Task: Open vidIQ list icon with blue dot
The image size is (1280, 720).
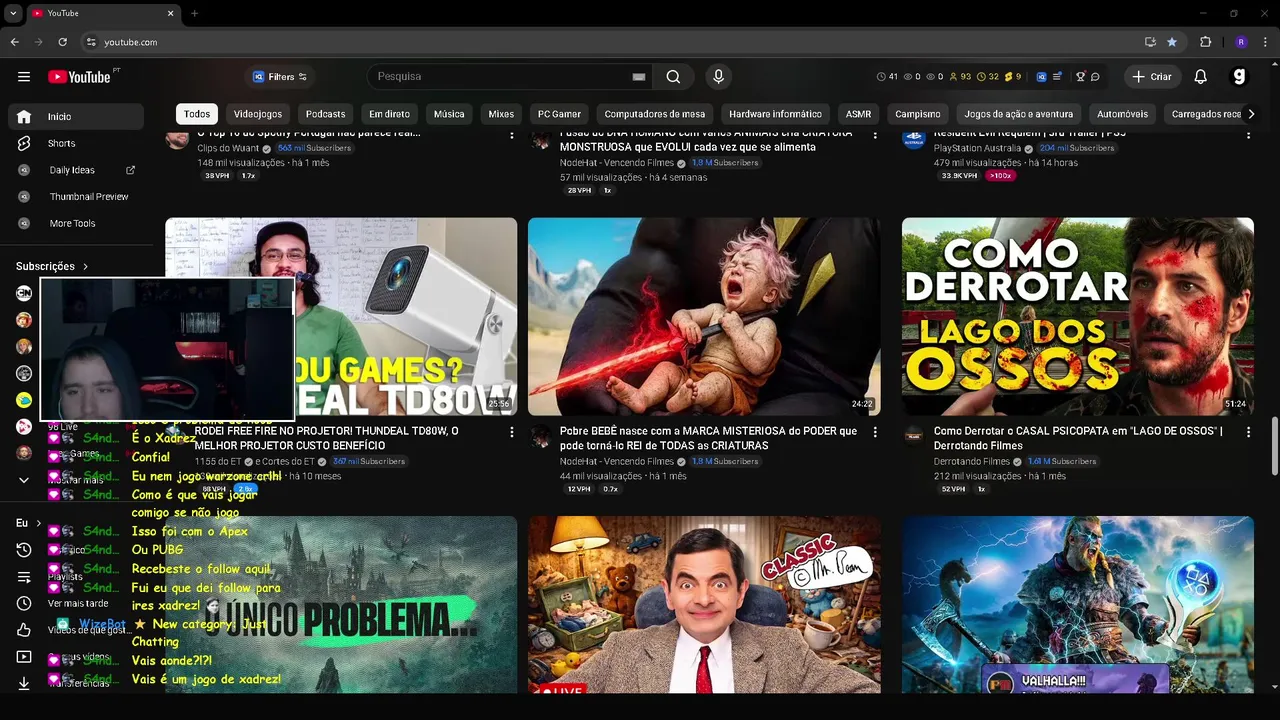Action: [1057, 77]
